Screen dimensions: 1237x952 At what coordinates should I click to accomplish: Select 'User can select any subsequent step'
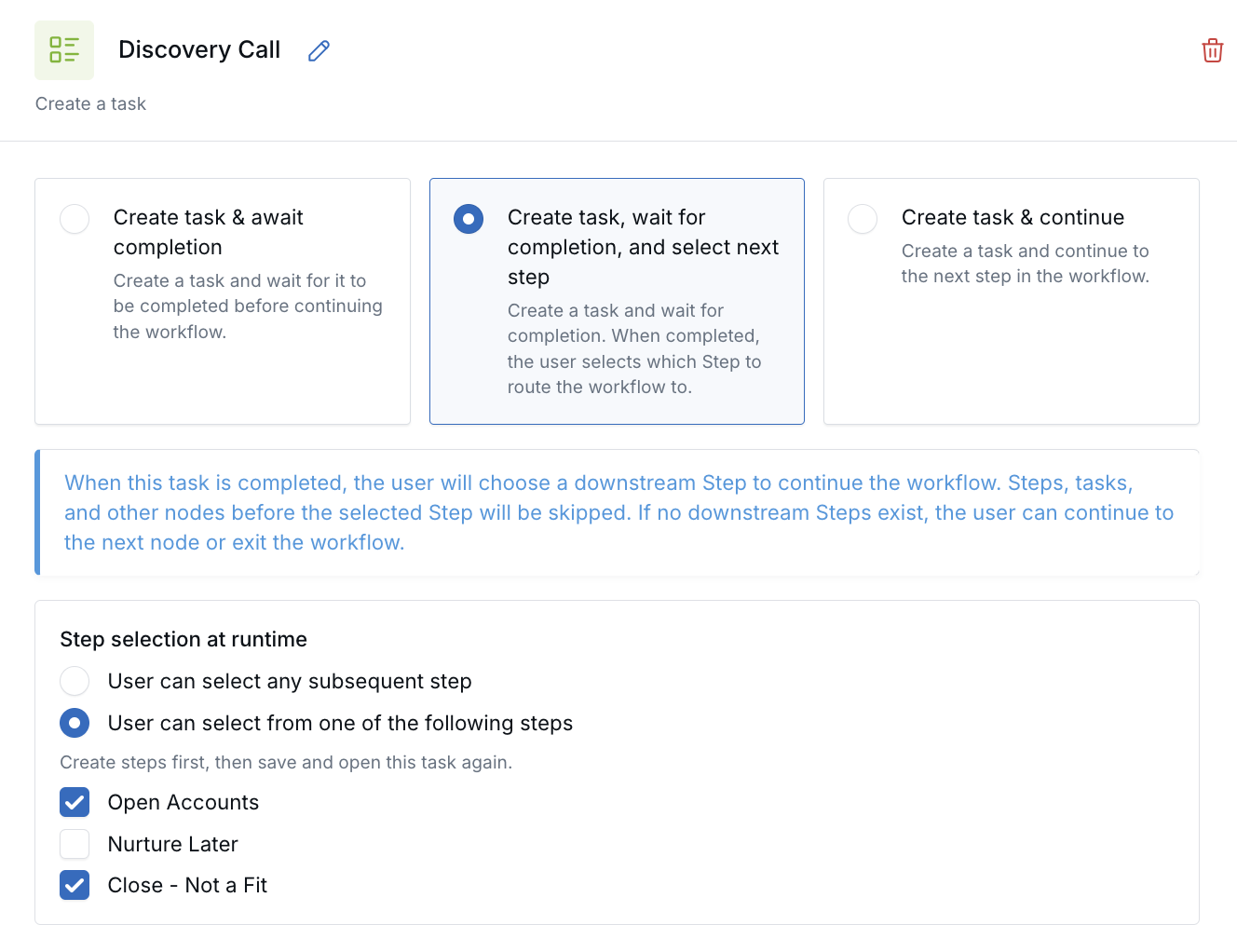tap(75, 681)
